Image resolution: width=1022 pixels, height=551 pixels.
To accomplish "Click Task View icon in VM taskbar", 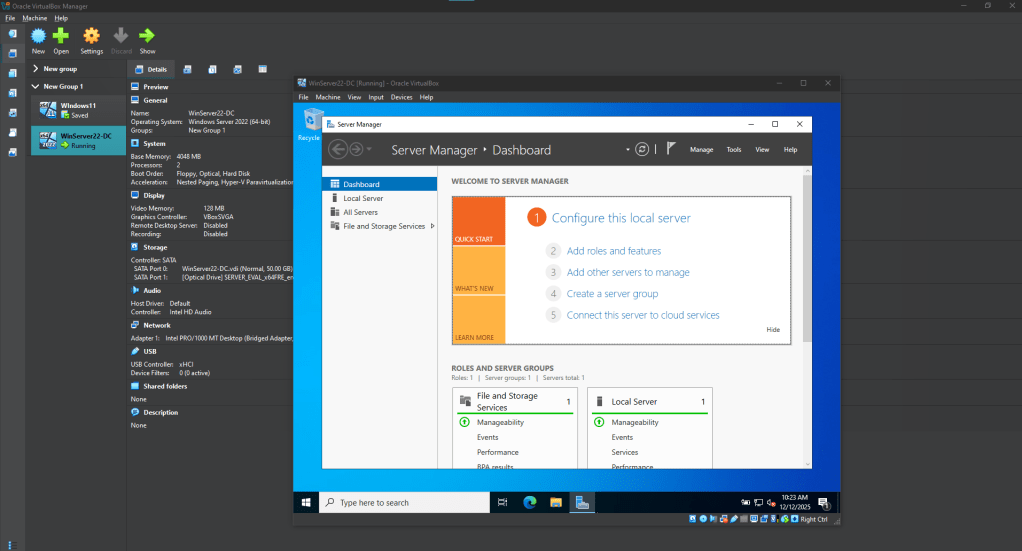I will point(502,502).
